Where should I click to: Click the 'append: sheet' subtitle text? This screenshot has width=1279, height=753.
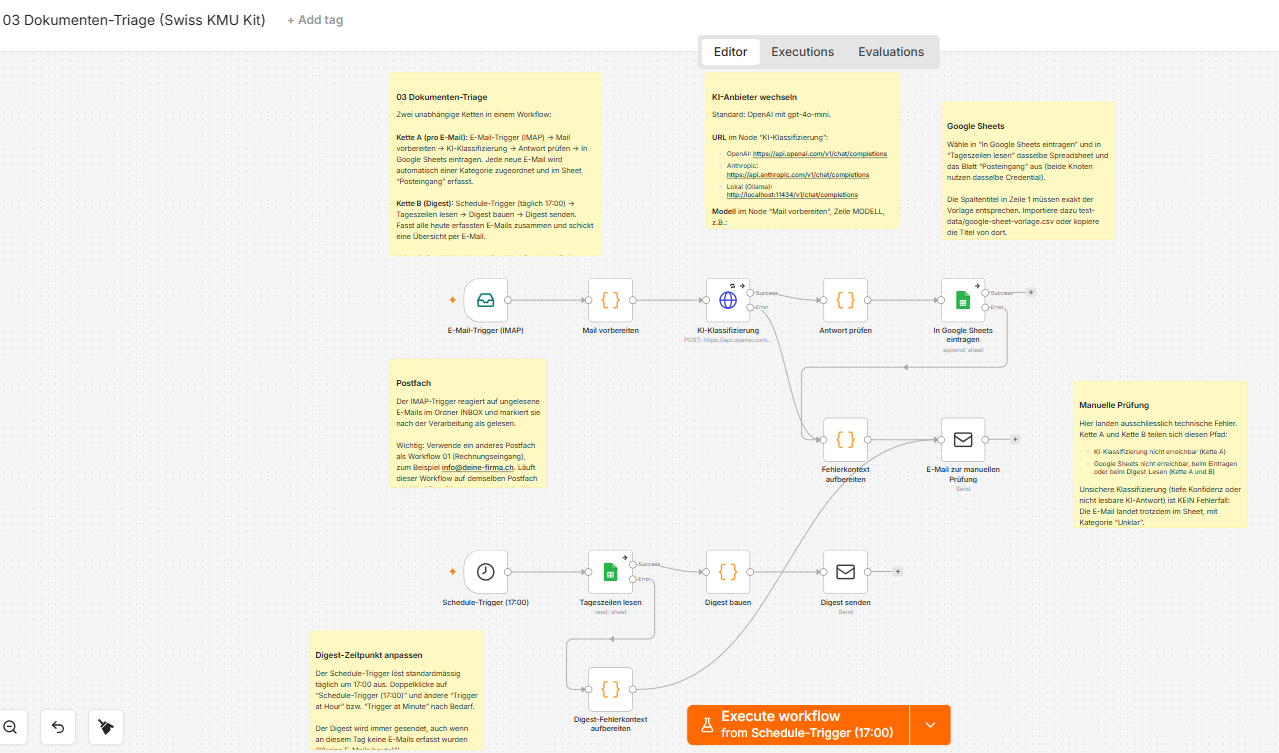click(963, 350)
